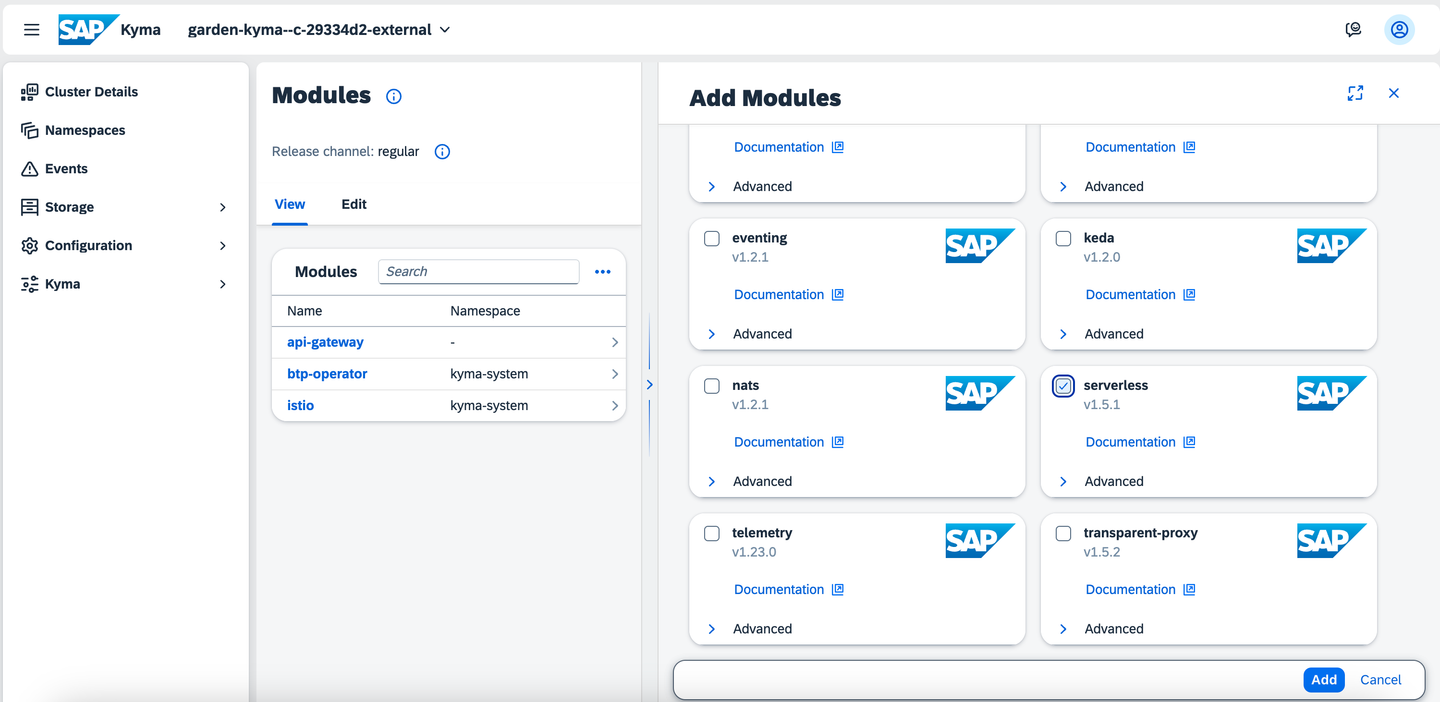Open details arrow of istio row
The width and height of the screenshot is (1440, 702).
614,406
